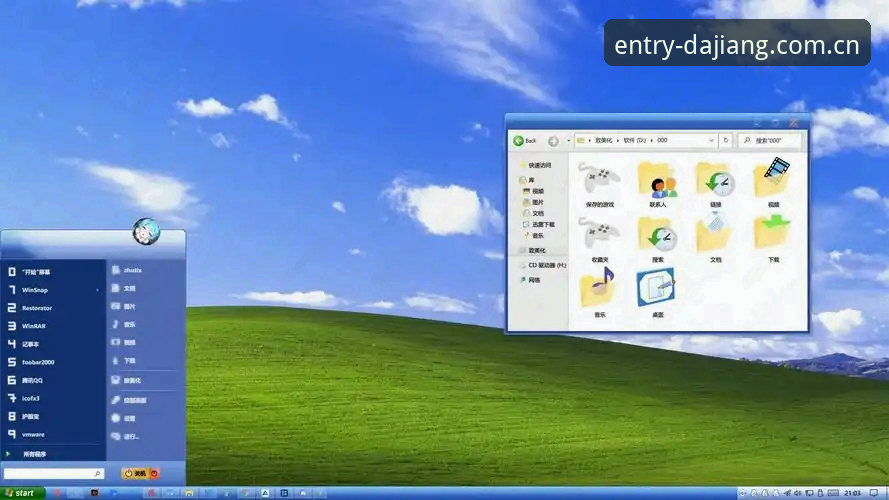This screenshot has height=500, width=889.
Task: Open the 联系人 contacts folder
Action: (657, 184)
